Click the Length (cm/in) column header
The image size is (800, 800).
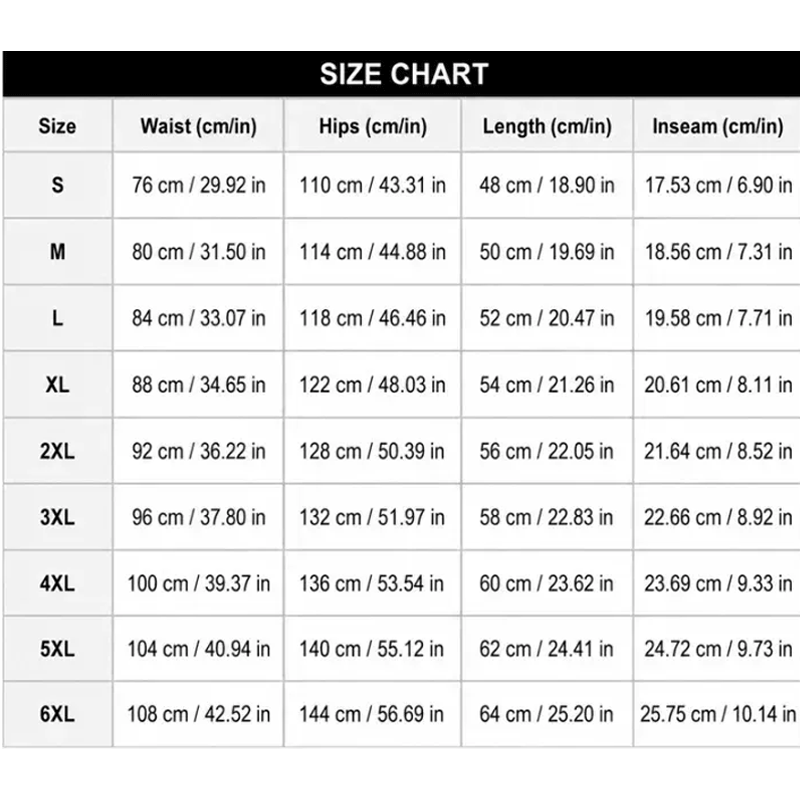pos(547,126)
